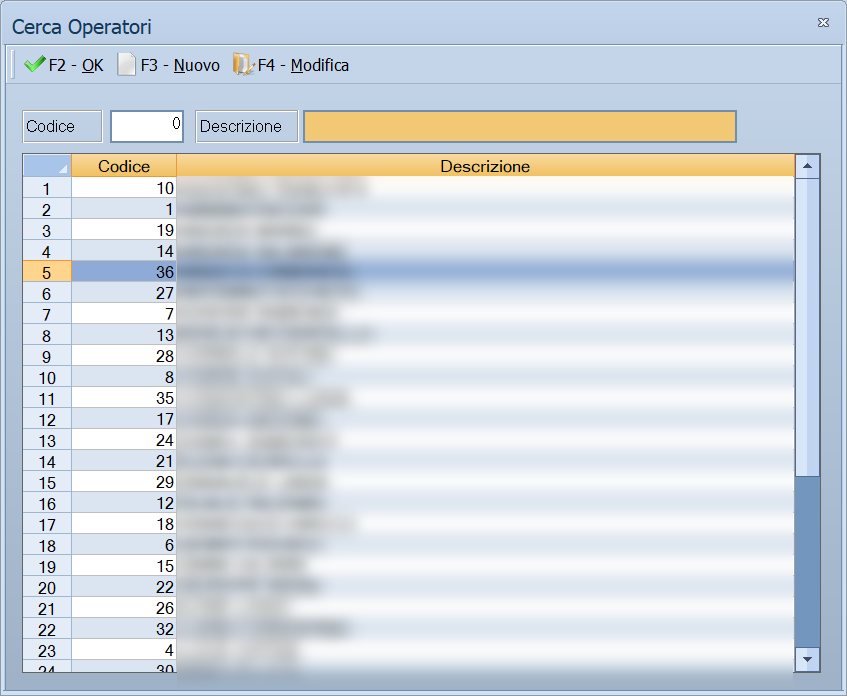This screenshot has width=847, height=696.
Task: Confirm with the F2 - OK green checkmark
Action: (64, 65)
